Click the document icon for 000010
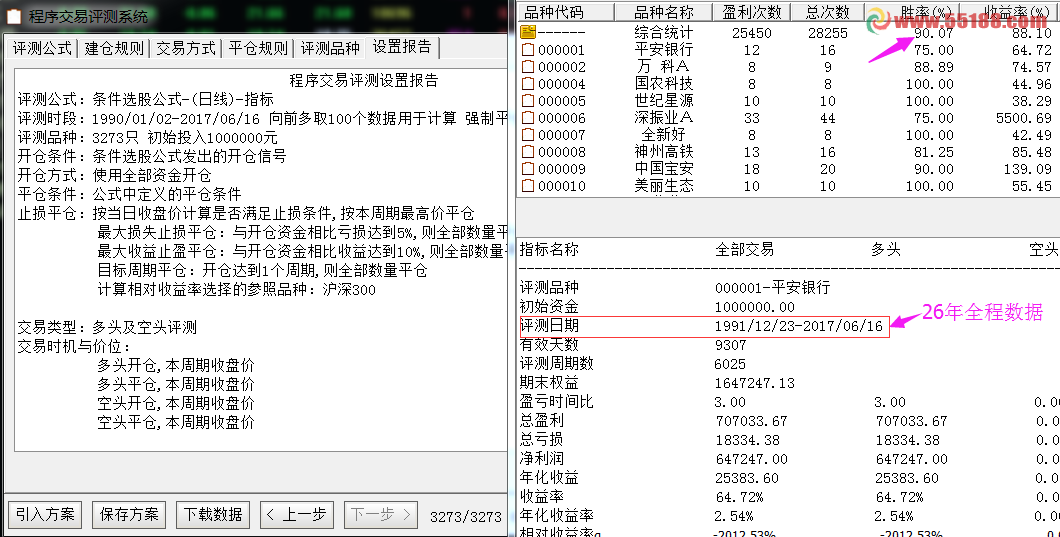 tap(528, 185)
